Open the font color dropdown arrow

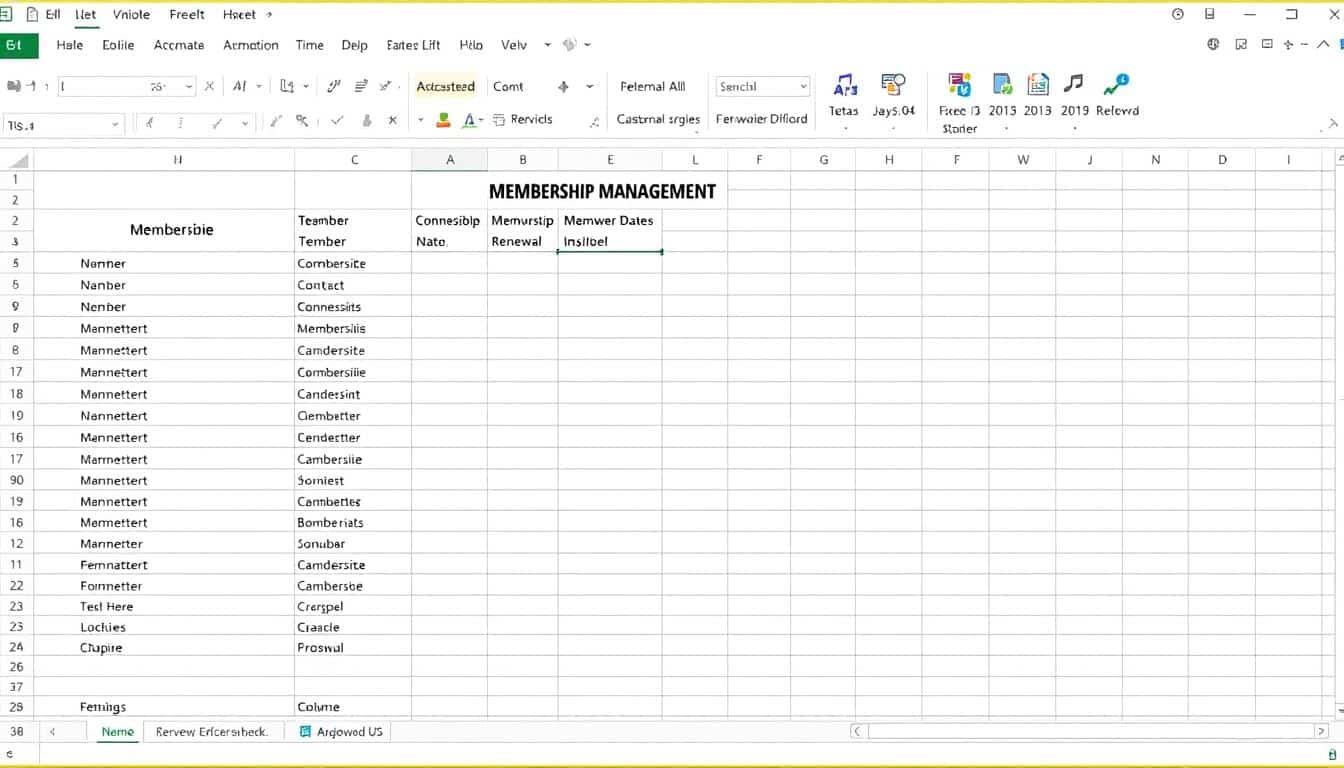[482, 120]
